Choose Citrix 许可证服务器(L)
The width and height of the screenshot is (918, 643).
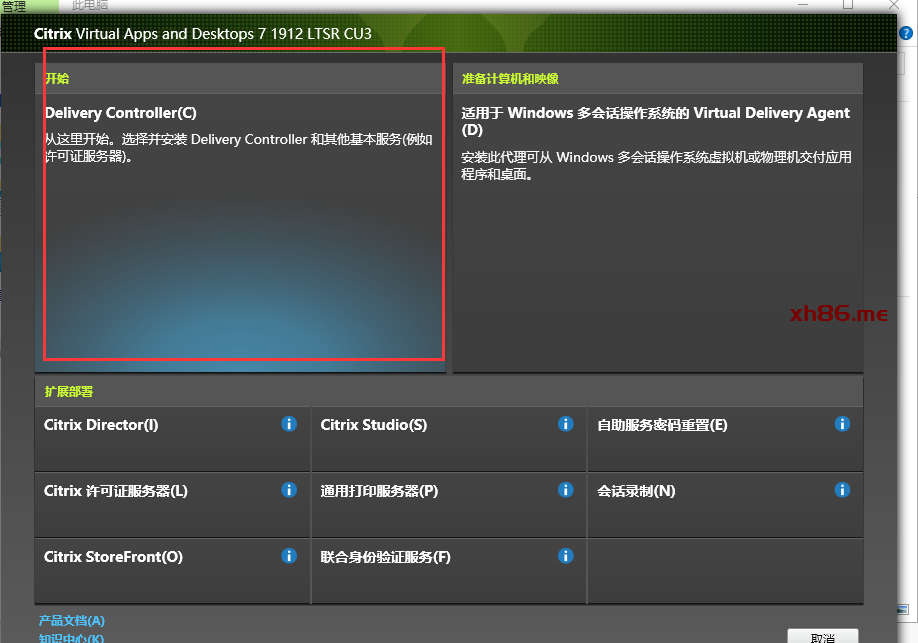(172, 505)
